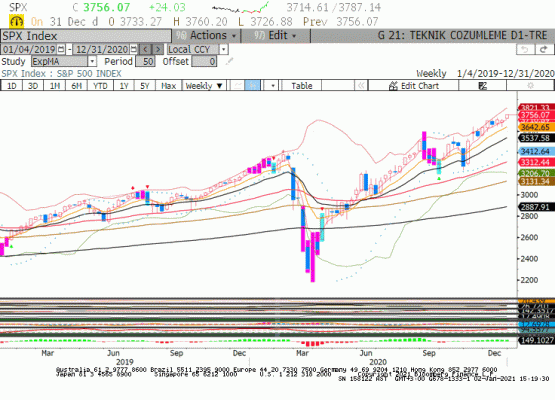Screen dimensions: 555x400
Task: Click the green 3206.70 axis label
Action: pos(536,173)
